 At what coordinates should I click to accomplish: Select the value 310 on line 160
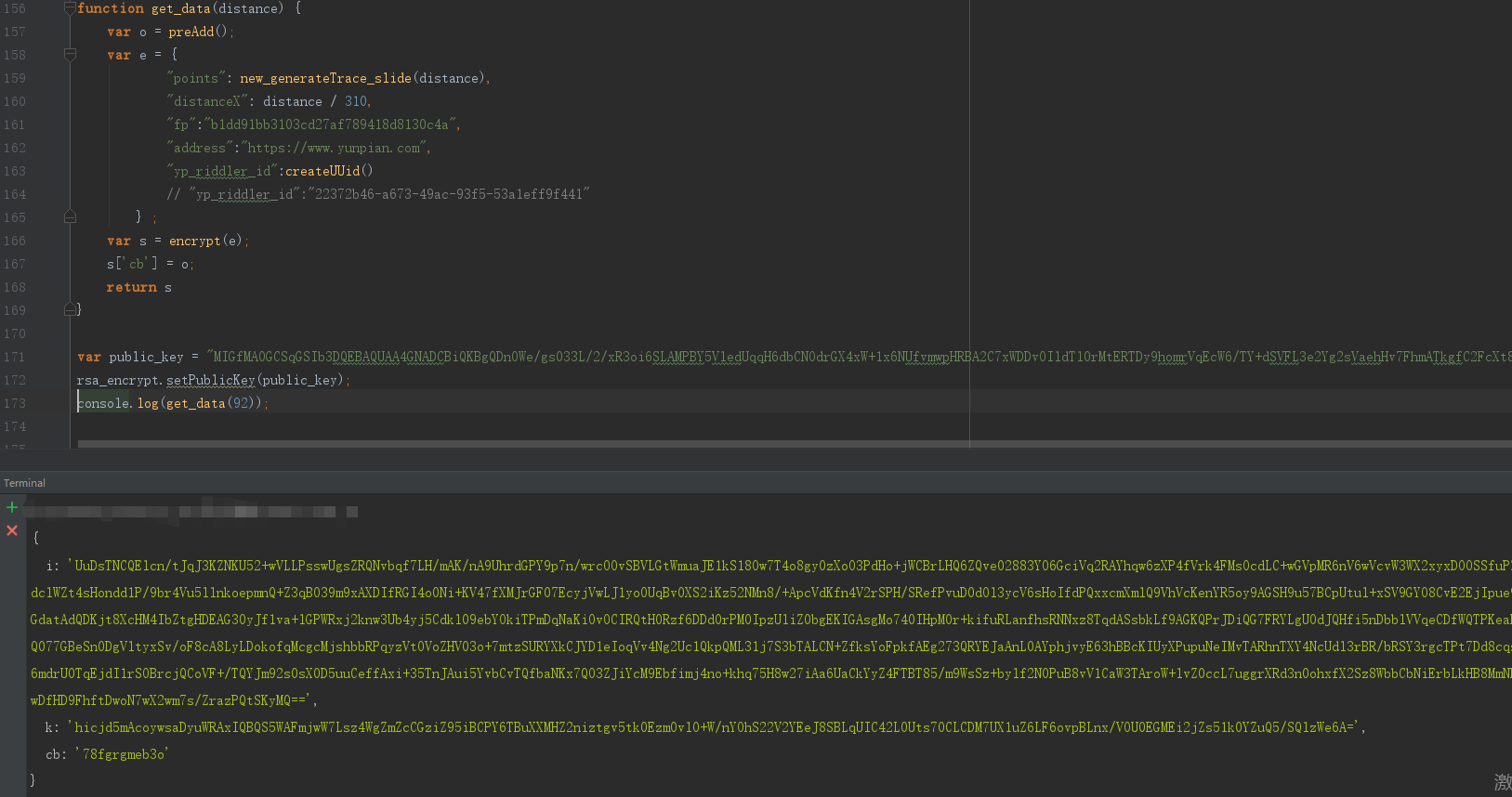(356, 101)
